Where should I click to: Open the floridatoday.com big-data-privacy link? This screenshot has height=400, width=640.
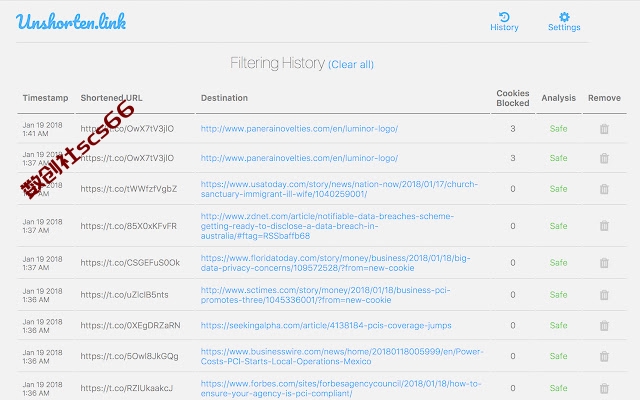(336, 263)
